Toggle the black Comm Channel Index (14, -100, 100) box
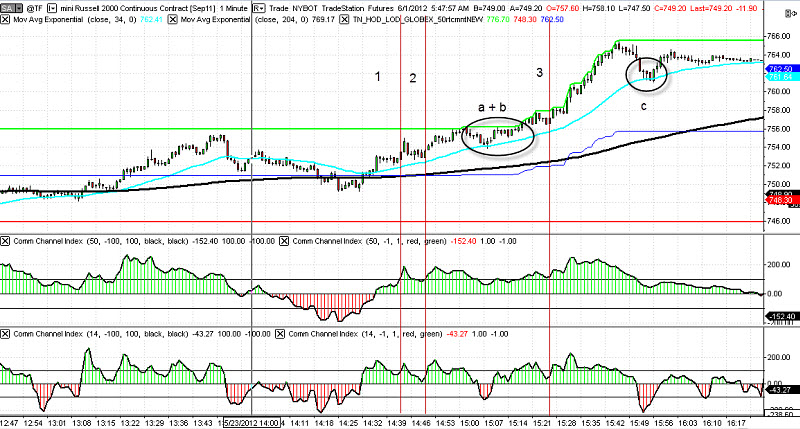The width and height of the screenshot is (800, 429). tap(5, 334)
